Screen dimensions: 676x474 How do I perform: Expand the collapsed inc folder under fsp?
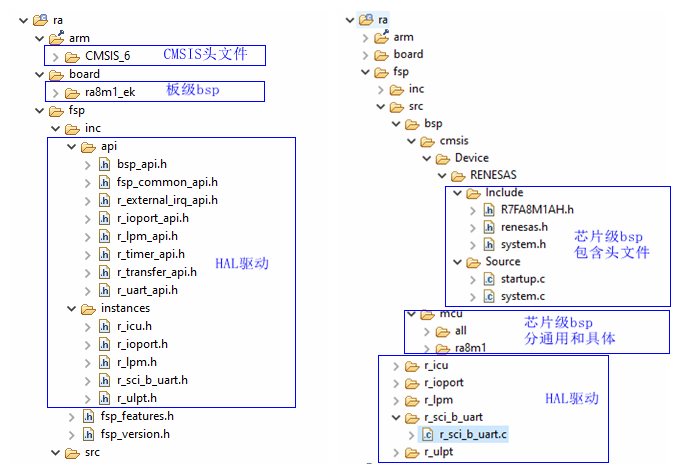click(381, 90)
